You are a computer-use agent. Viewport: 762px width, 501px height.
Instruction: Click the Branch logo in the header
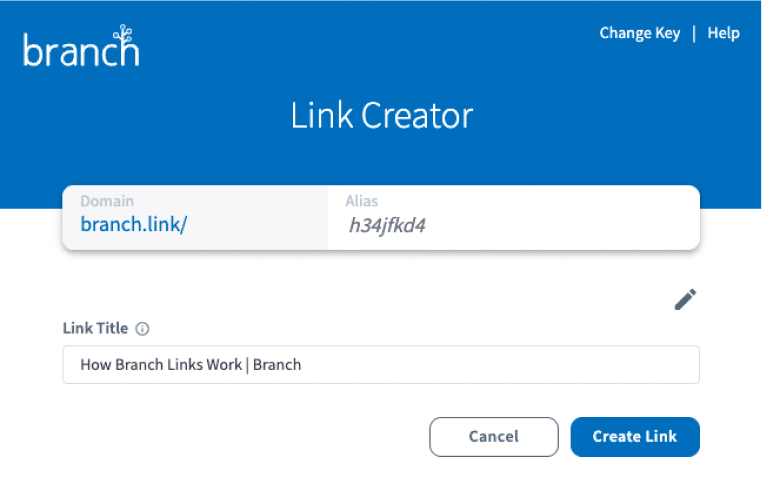[x=81, y=45]
